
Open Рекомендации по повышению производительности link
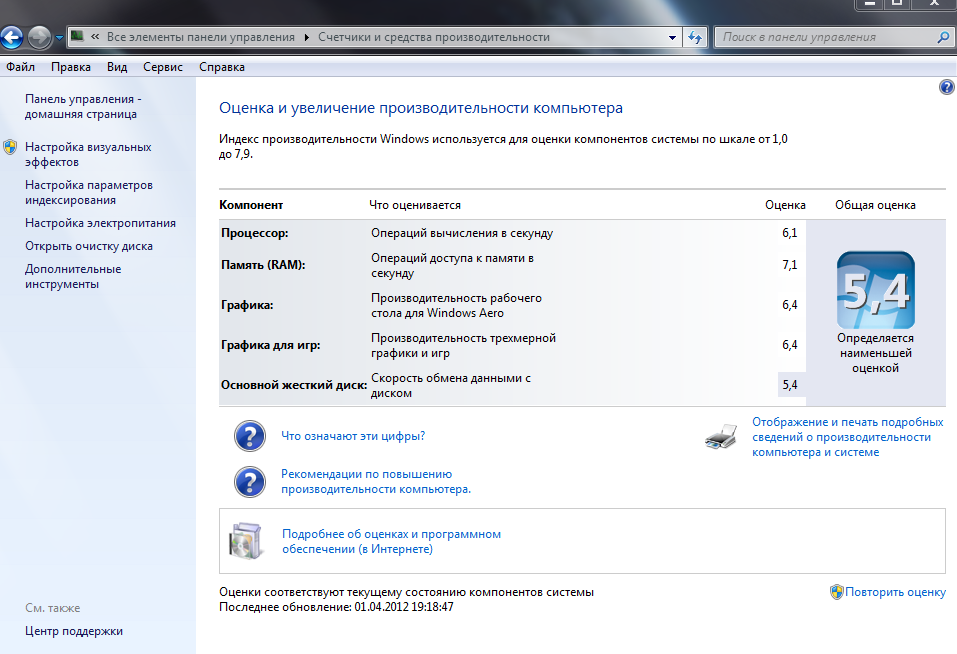click(x=375, y=482)
